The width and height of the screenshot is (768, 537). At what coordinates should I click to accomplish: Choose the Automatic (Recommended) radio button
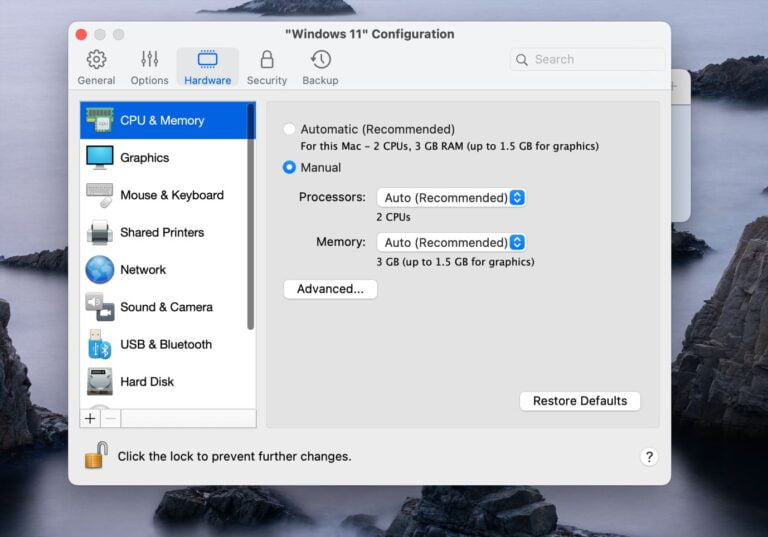coord(289,129)
